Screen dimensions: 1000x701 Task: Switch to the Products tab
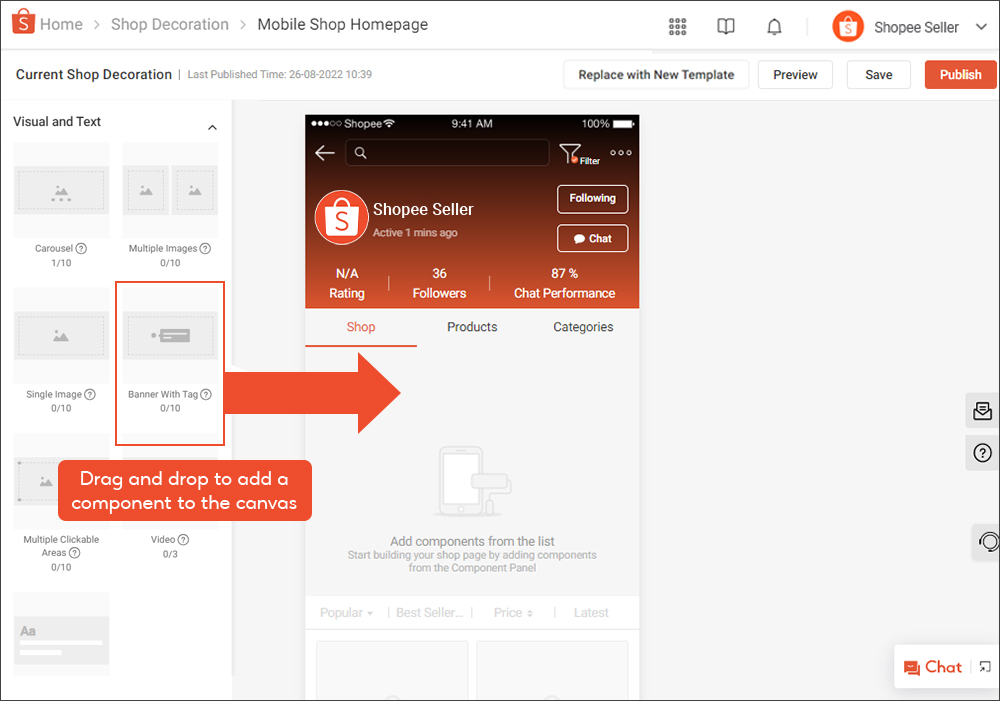click(472, 327)
